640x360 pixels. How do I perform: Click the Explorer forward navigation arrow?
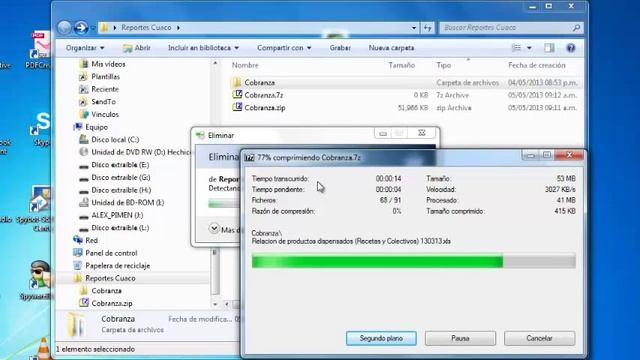pos(81,28)
